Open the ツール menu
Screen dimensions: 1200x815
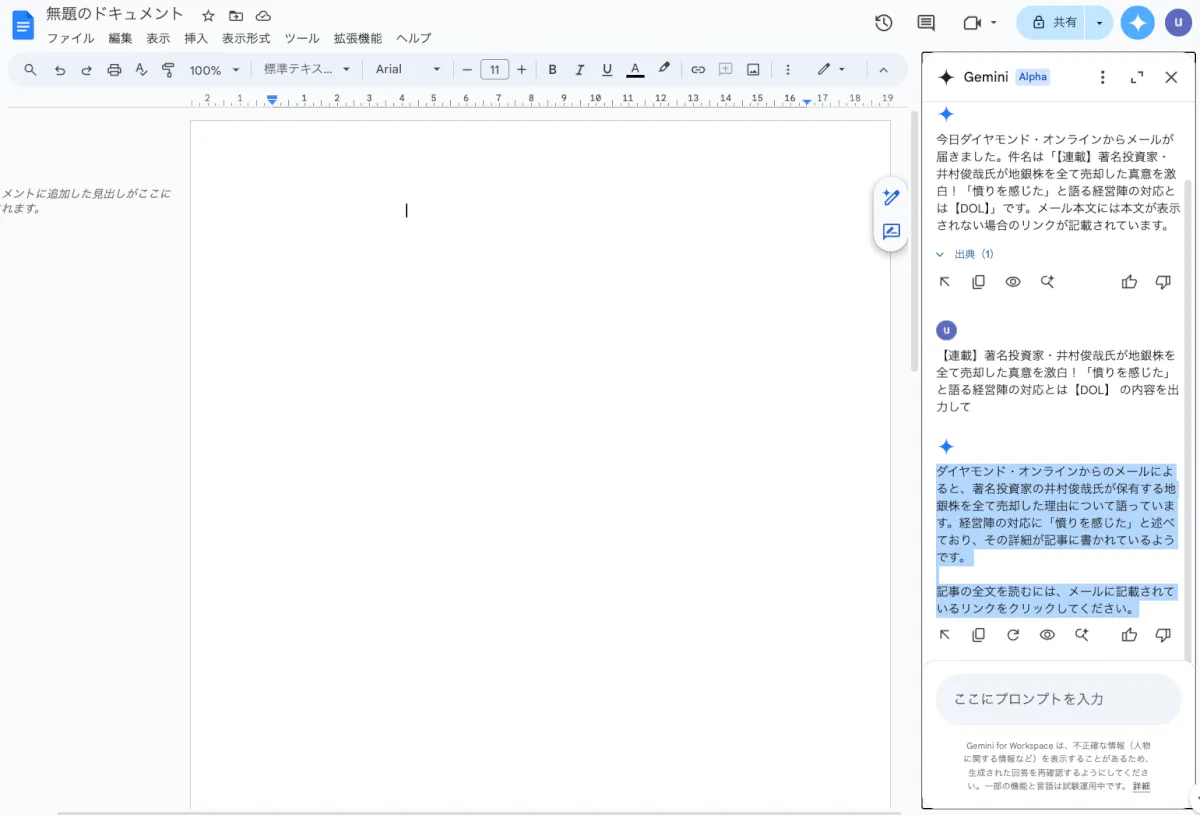tap(302, 39)
